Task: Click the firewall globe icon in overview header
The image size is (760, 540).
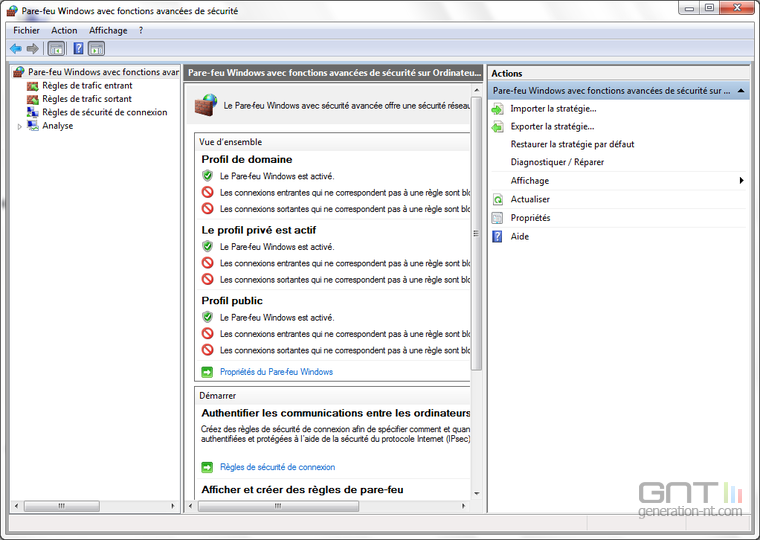Action: pos(206,105)
